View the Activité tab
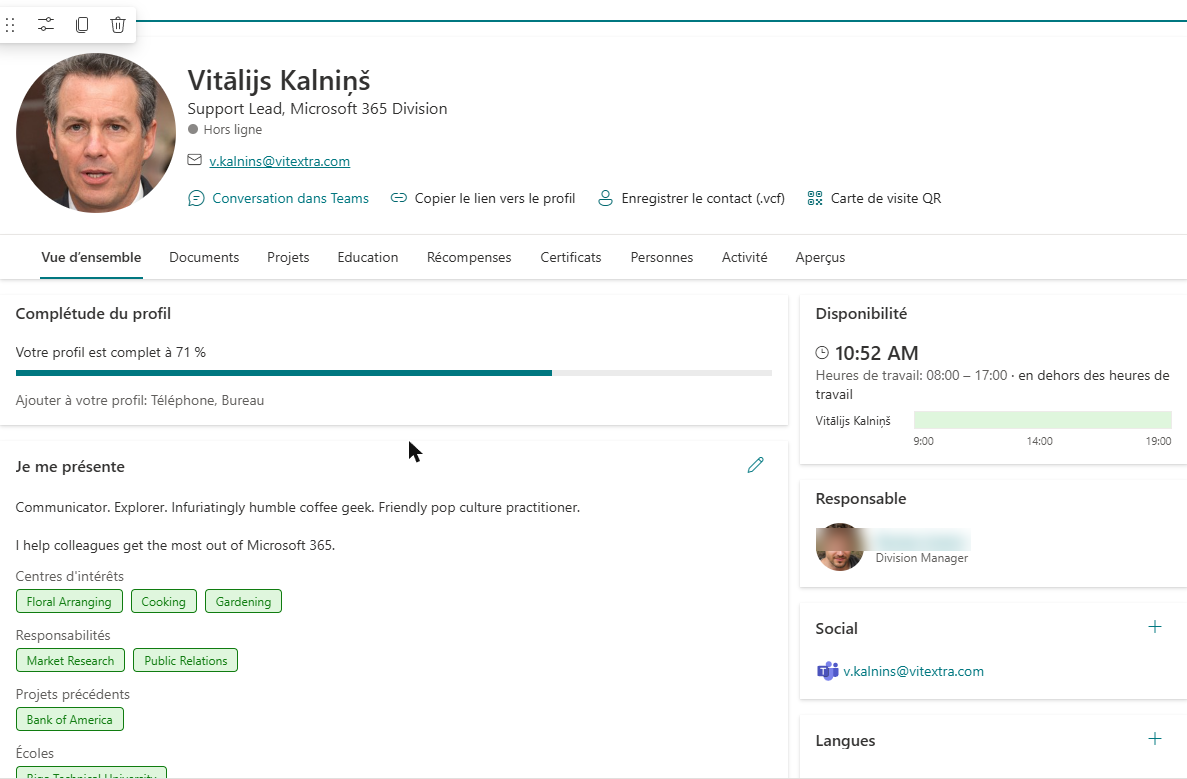The height and width of the screenshot is (779, 1187). (x=744, y=257)
